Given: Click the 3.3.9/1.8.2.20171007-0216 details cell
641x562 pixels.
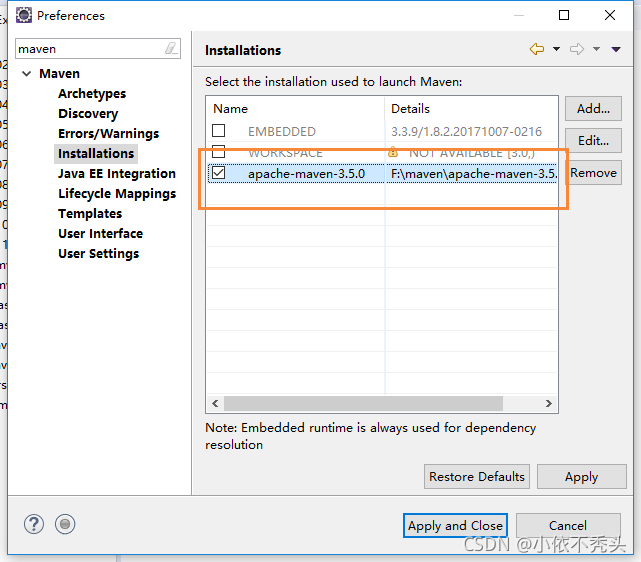Looking at the screenshot, I should coord(466,132).
